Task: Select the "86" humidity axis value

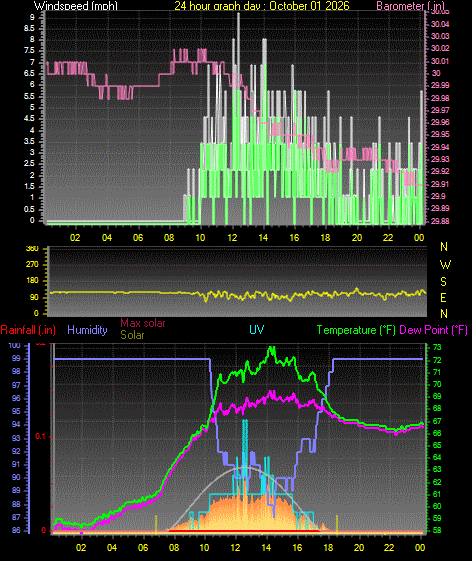Action: pos(16,530)
